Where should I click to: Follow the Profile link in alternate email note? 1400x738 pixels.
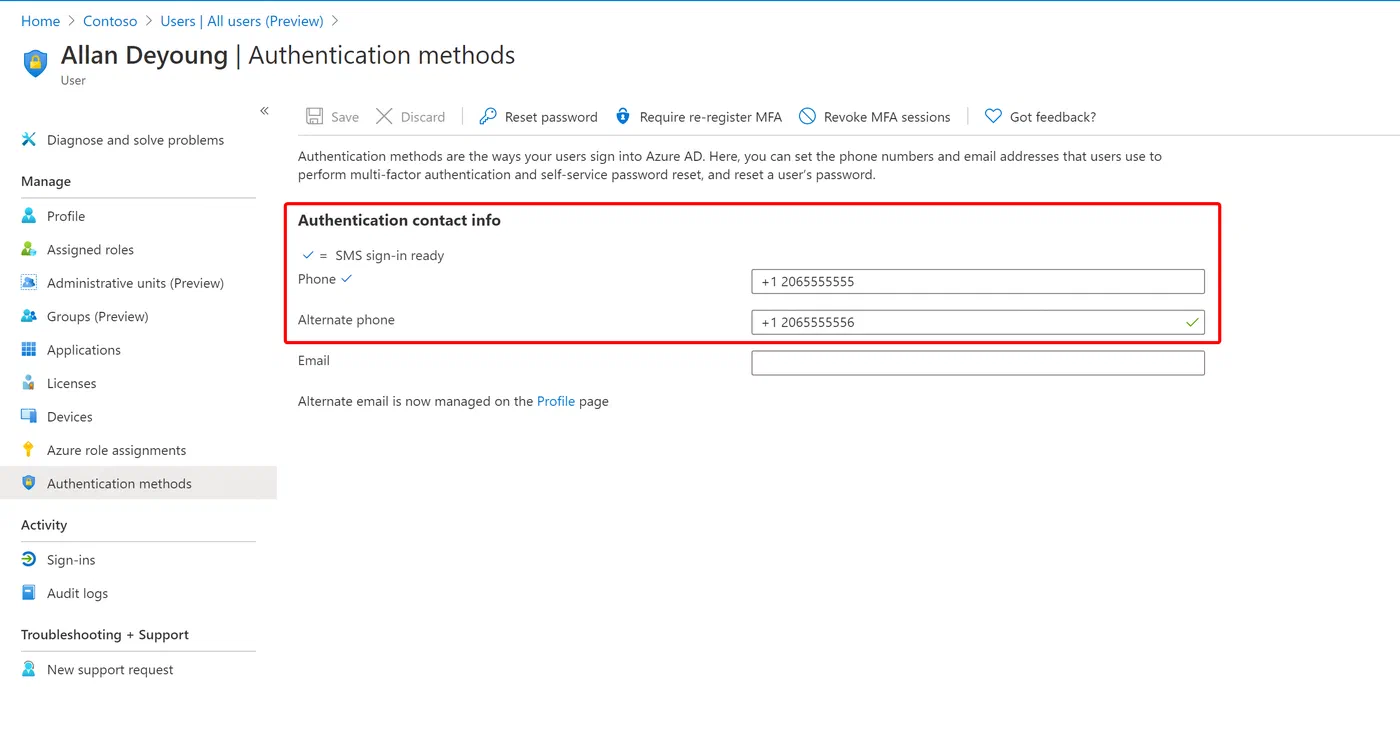[x=556, y=401]
